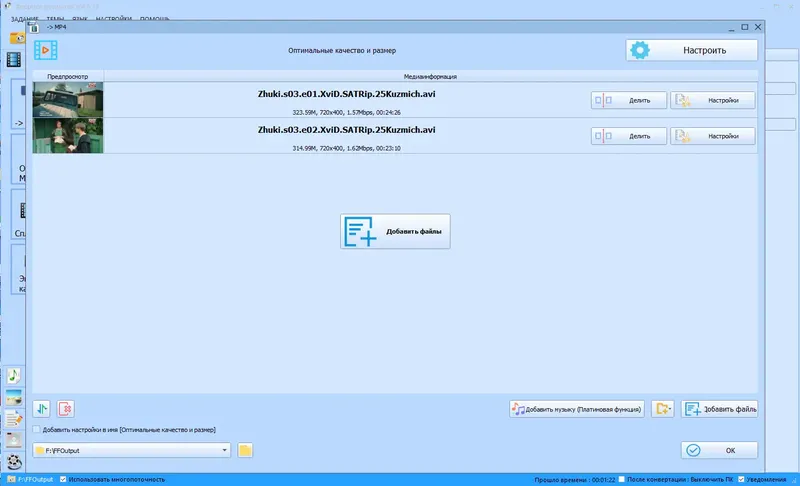Enable Добавить настройки в имя checkbox

pos(37,429)
